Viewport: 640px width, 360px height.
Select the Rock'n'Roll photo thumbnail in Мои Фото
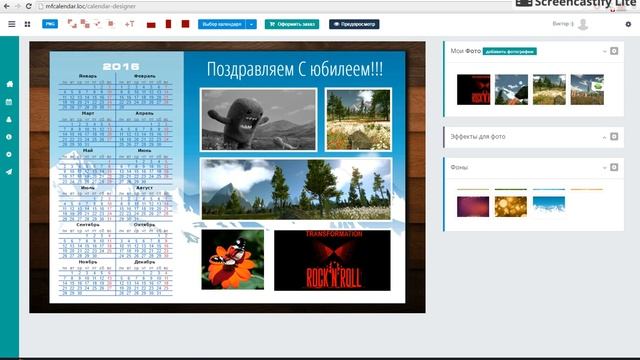[x=473, y=89]
